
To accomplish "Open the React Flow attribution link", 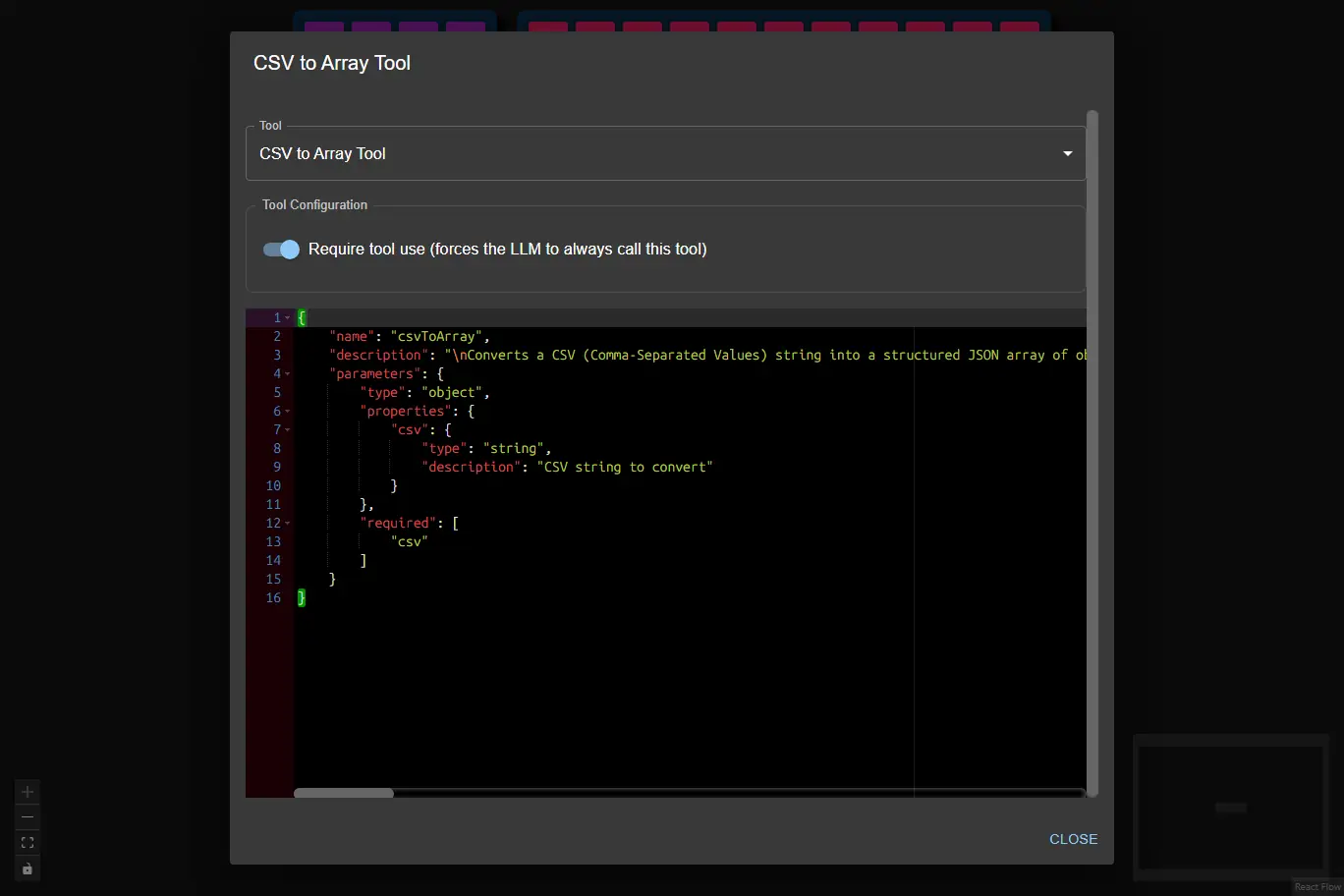I will click(1316, 886).
